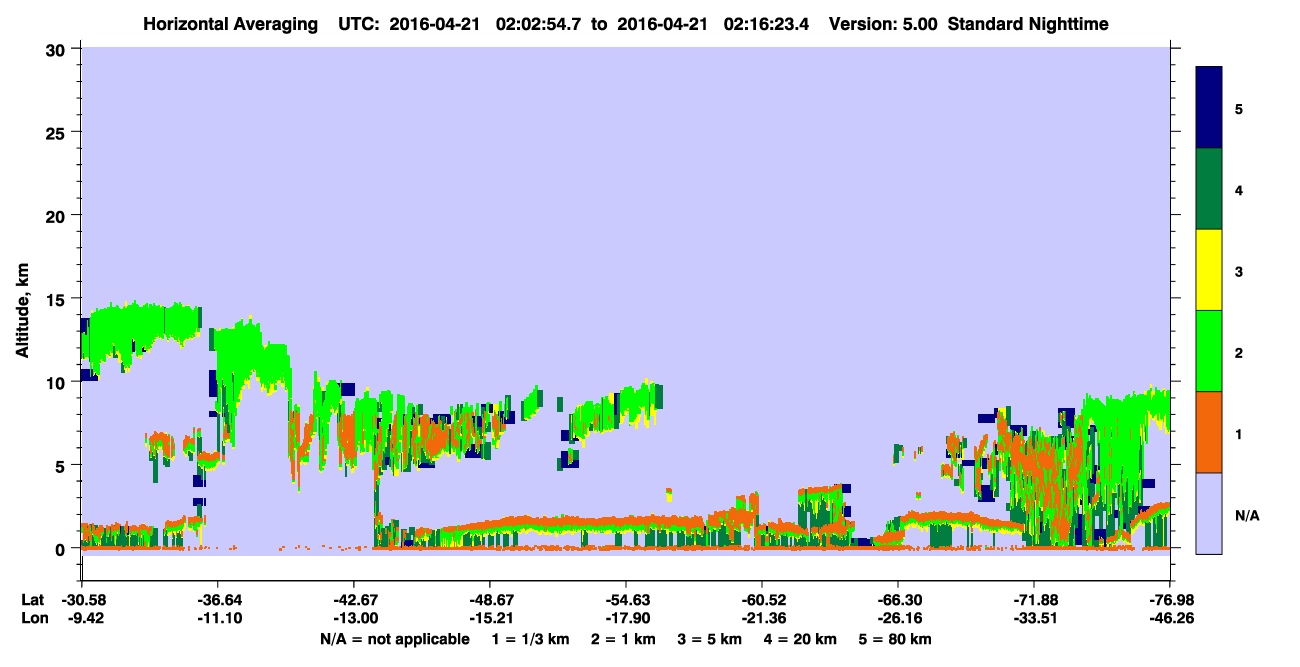Viewport: 1300px width, 667px height.
Task: Click the latitude value -66.30
Action: coord(898,600)
